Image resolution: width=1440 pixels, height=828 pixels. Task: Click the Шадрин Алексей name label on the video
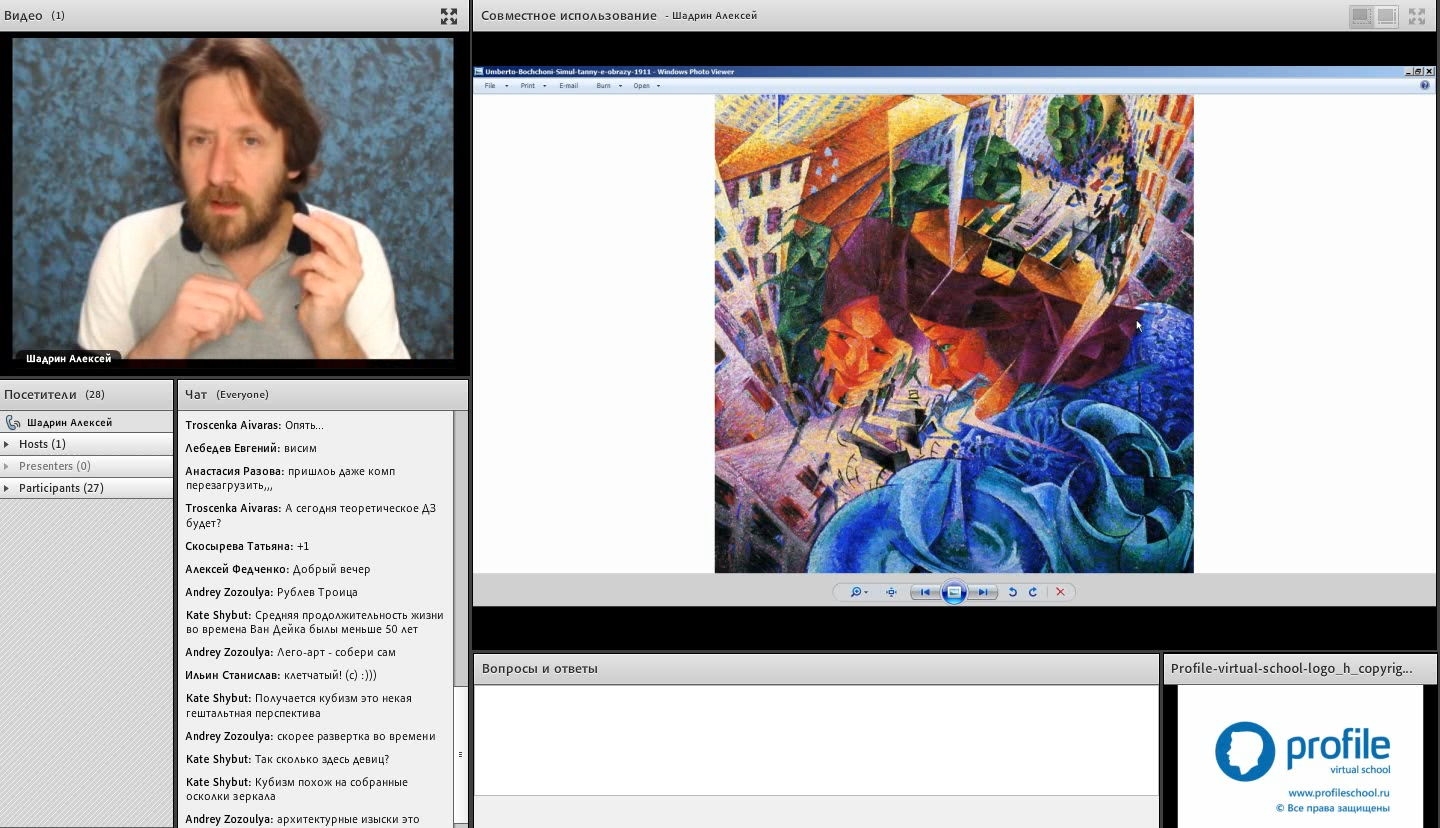[x=69, y=358]
